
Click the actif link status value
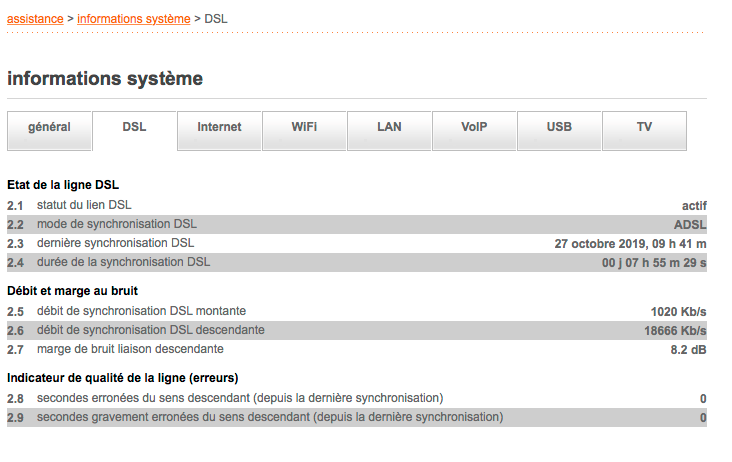point(694,206)
